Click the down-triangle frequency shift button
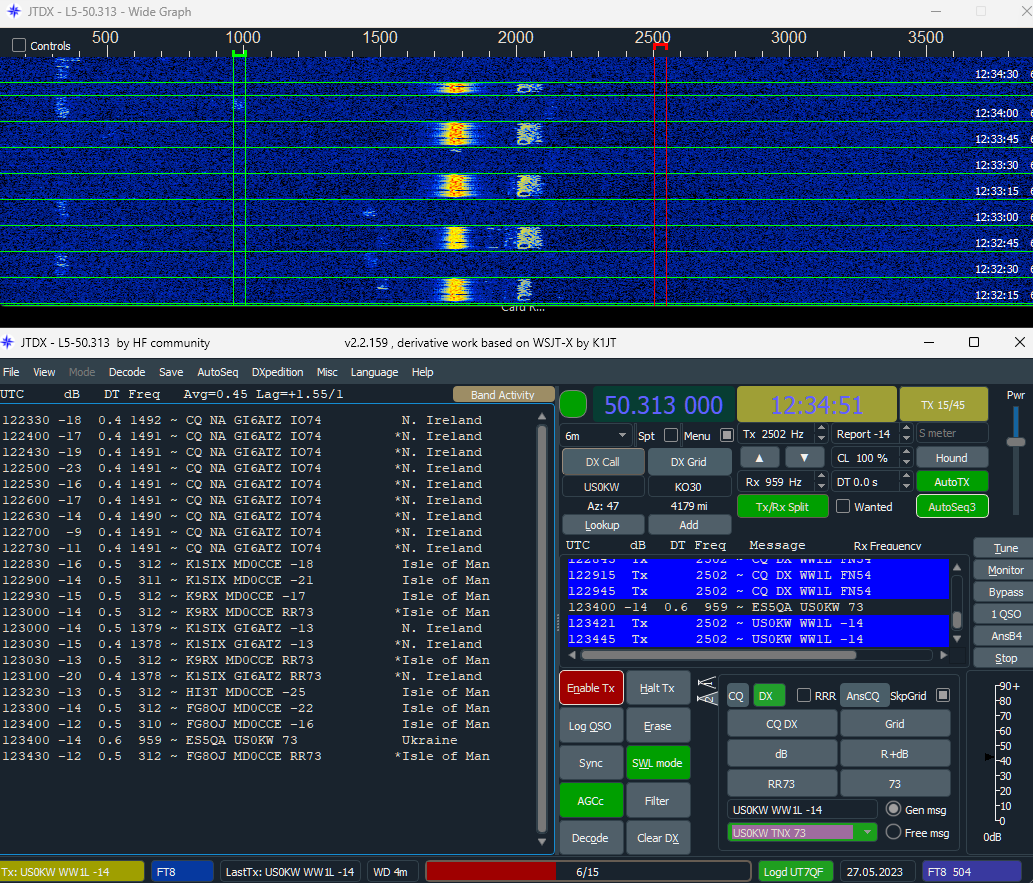The height and width of the screenshot is (883, 1033). (804, 457)
